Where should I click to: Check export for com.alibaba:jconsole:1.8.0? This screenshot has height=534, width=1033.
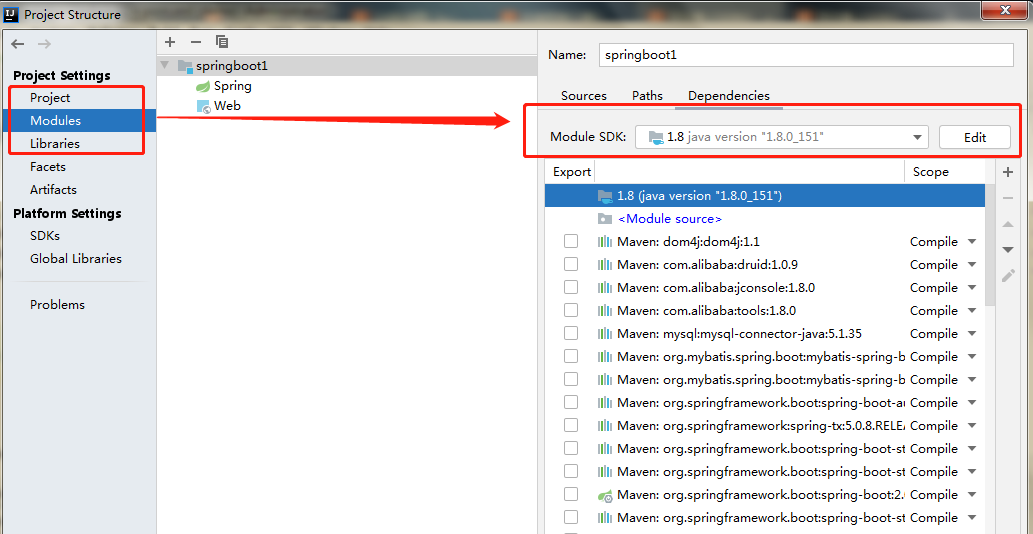[x=571, y=288]
